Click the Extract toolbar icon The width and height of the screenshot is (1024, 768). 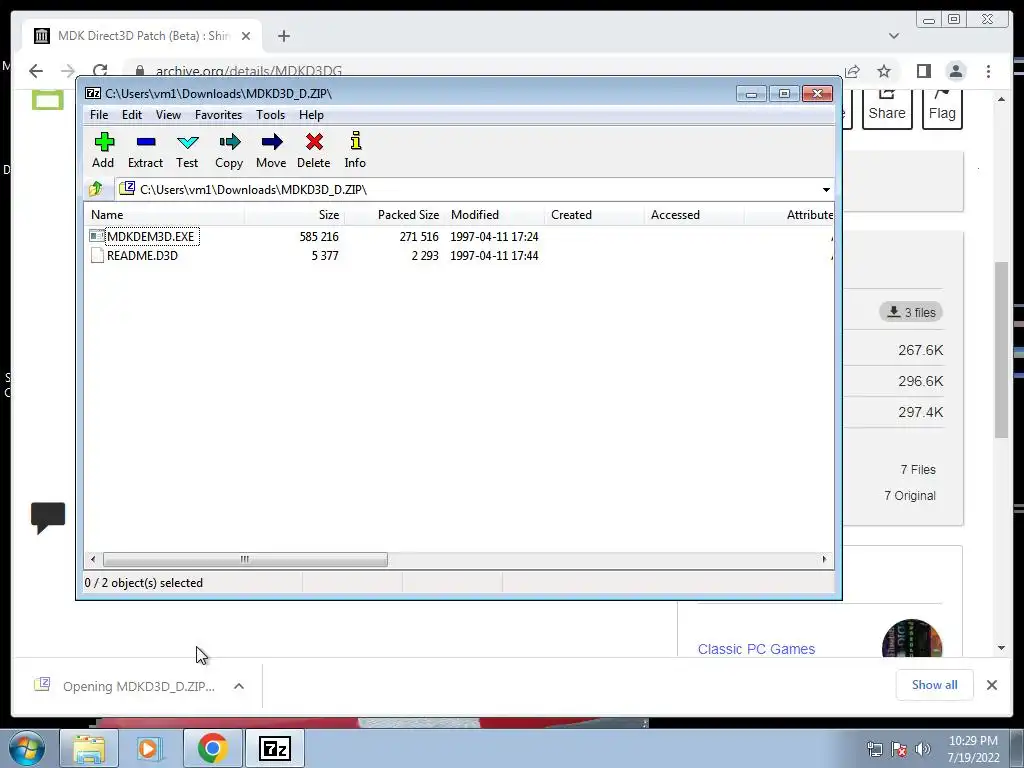tap(145, 150)
